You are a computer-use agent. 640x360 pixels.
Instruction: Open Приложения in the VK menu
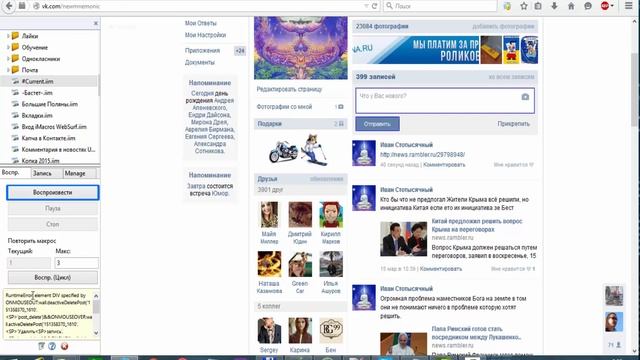[x=202, y=51]
